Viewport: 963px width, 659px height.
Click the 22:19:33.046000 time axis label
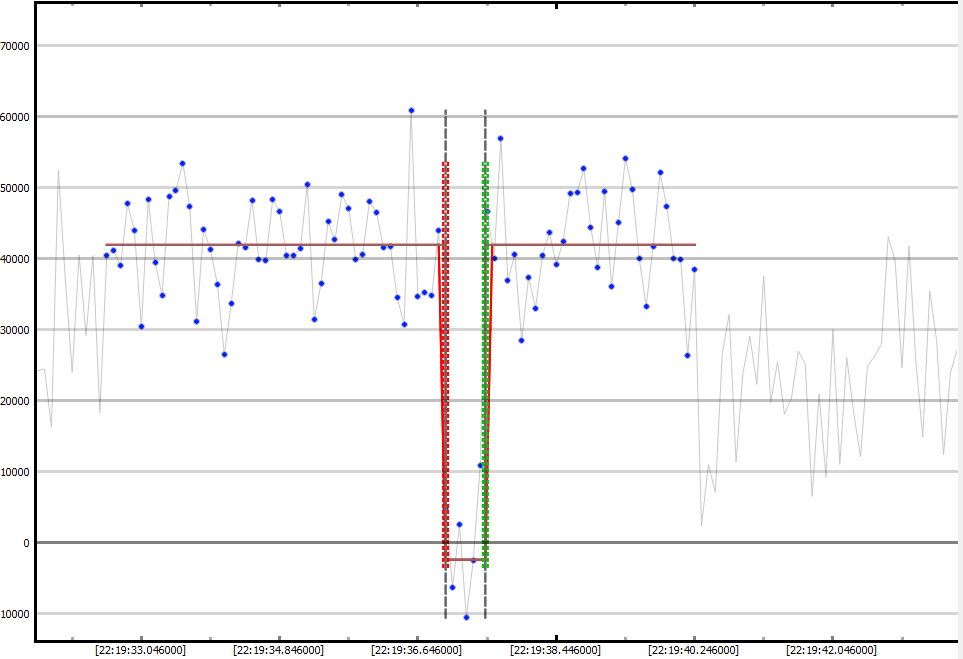[x=141, y=650]
